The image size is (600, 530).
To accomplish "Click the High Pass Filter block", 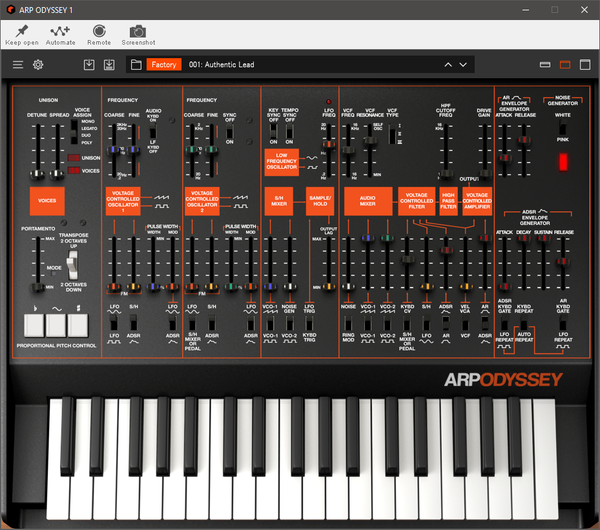I will [448, 201].
